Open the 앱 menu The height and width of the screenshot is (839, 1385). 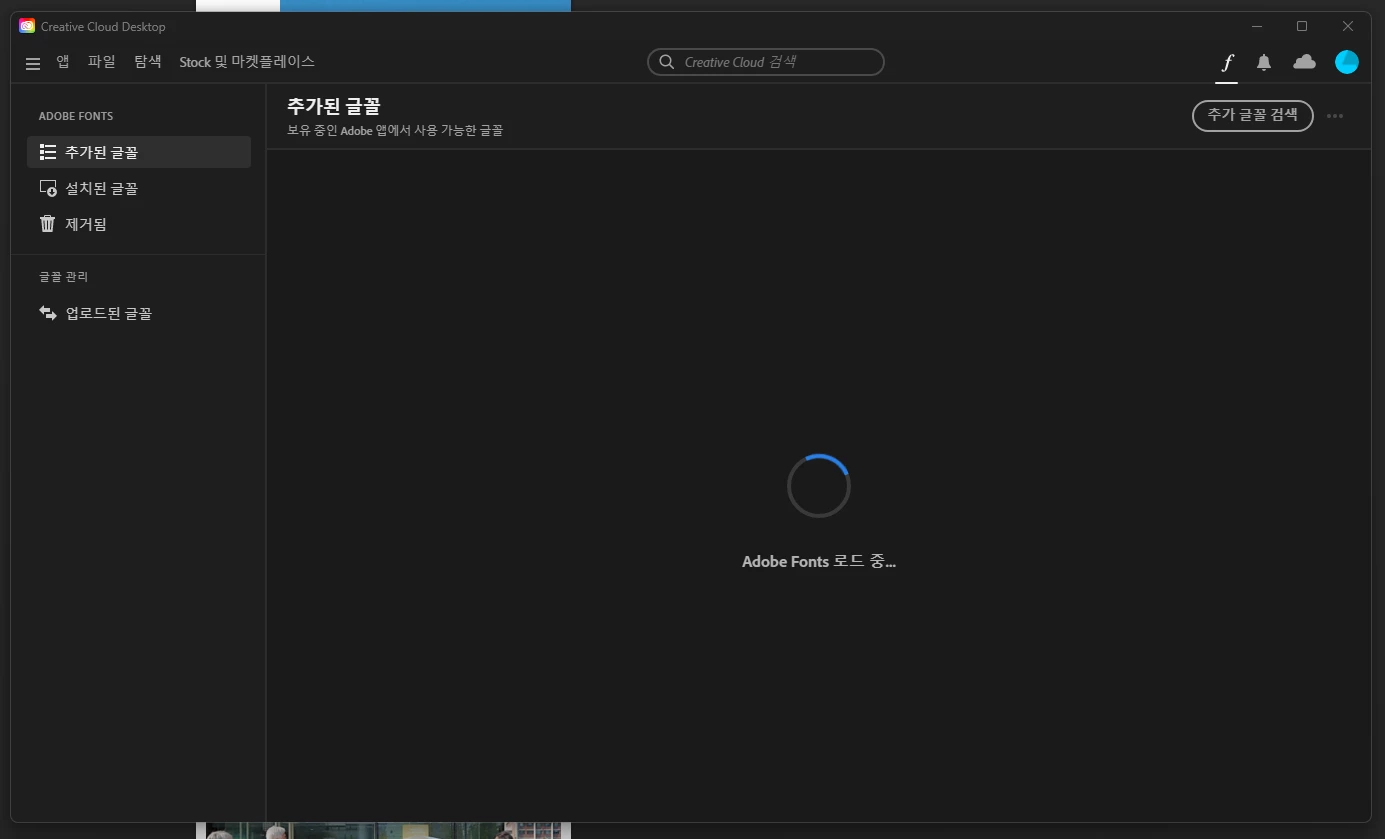click(63, 62)
